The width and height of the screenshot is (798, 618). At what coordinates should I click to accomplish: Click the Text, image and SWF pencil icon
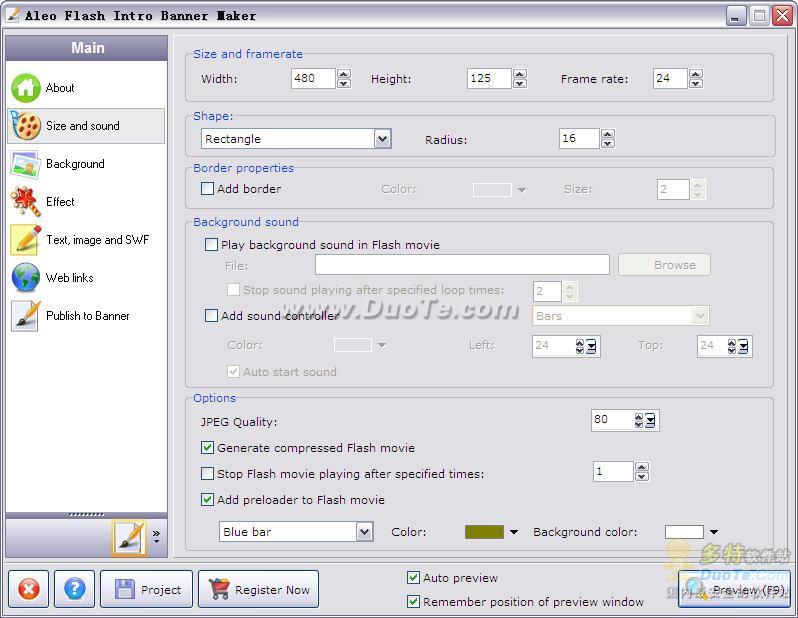[x=25, y=240]
